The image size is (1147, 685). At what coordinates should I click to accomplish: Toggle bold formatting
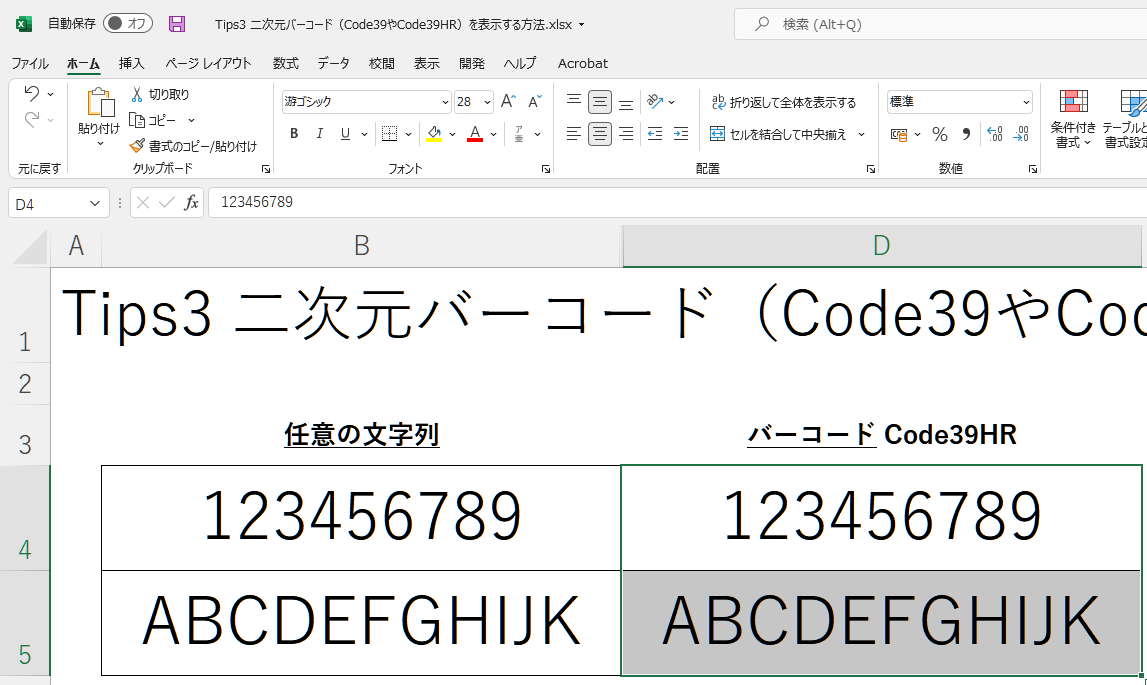click(294, 134)
